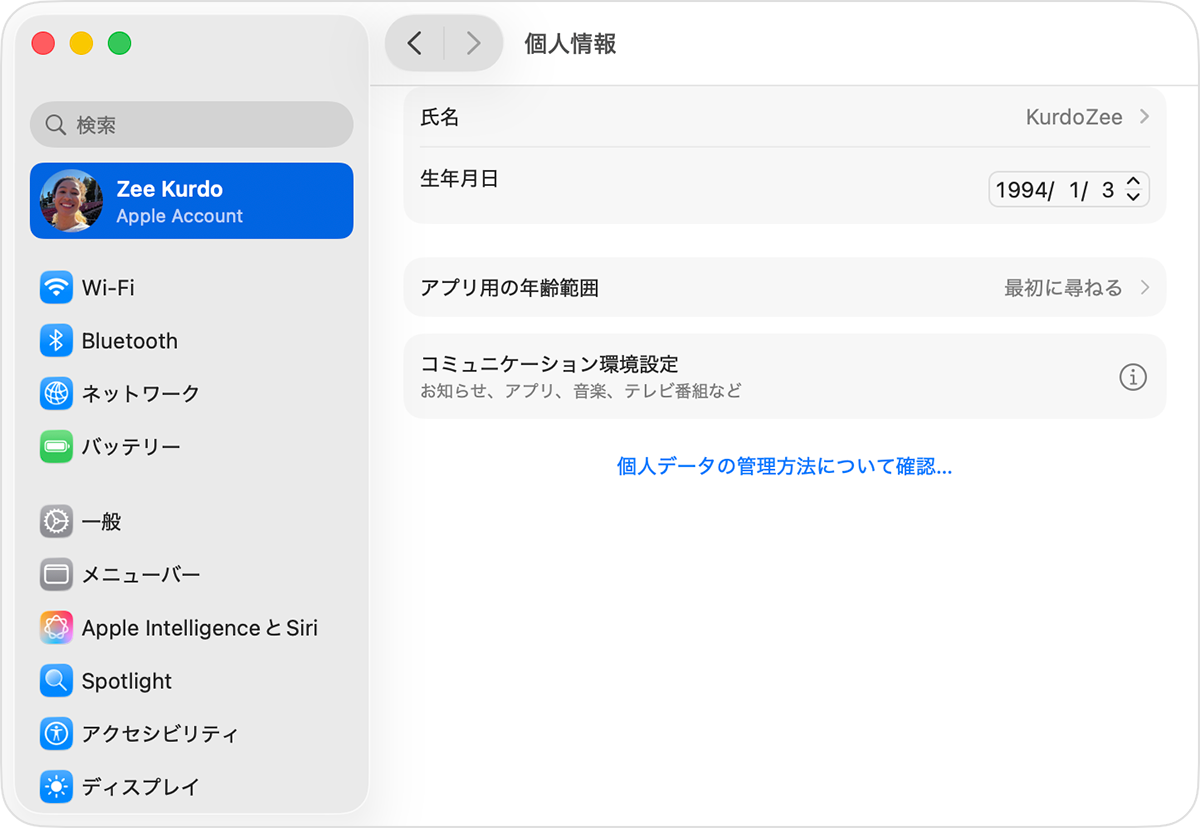
Task: Click the 生年月日 stepper arrows
Action: (x=1133, y=189)
